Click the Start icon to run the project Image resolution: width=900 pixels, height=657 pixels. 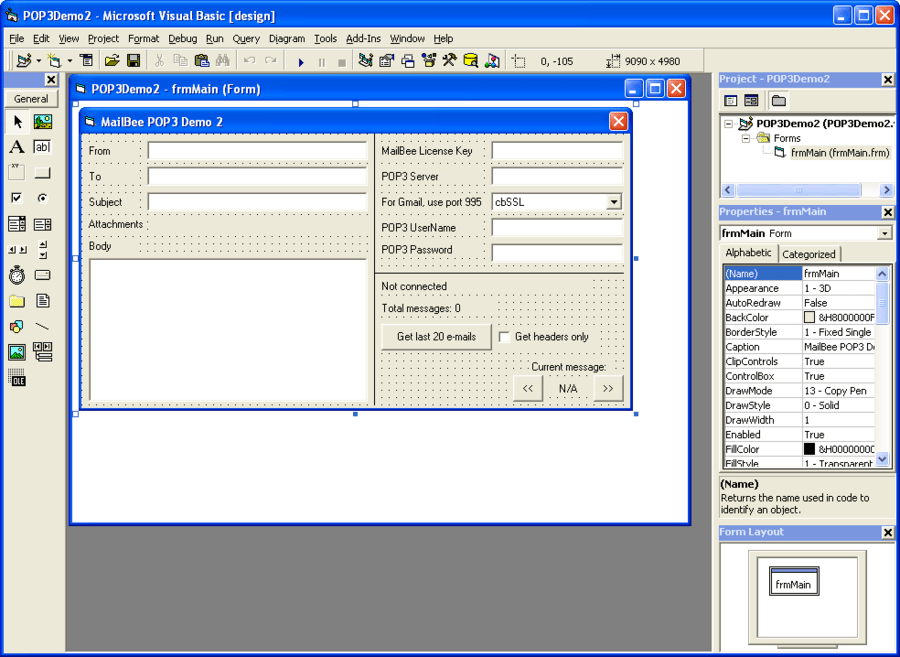300,61
